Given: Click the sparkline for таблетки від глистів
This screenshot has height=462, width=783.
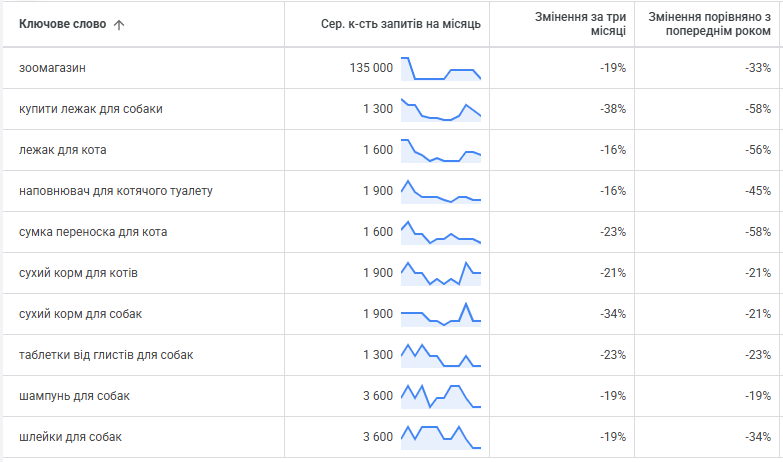Looking at the screenshot, I should click(441, 355).
